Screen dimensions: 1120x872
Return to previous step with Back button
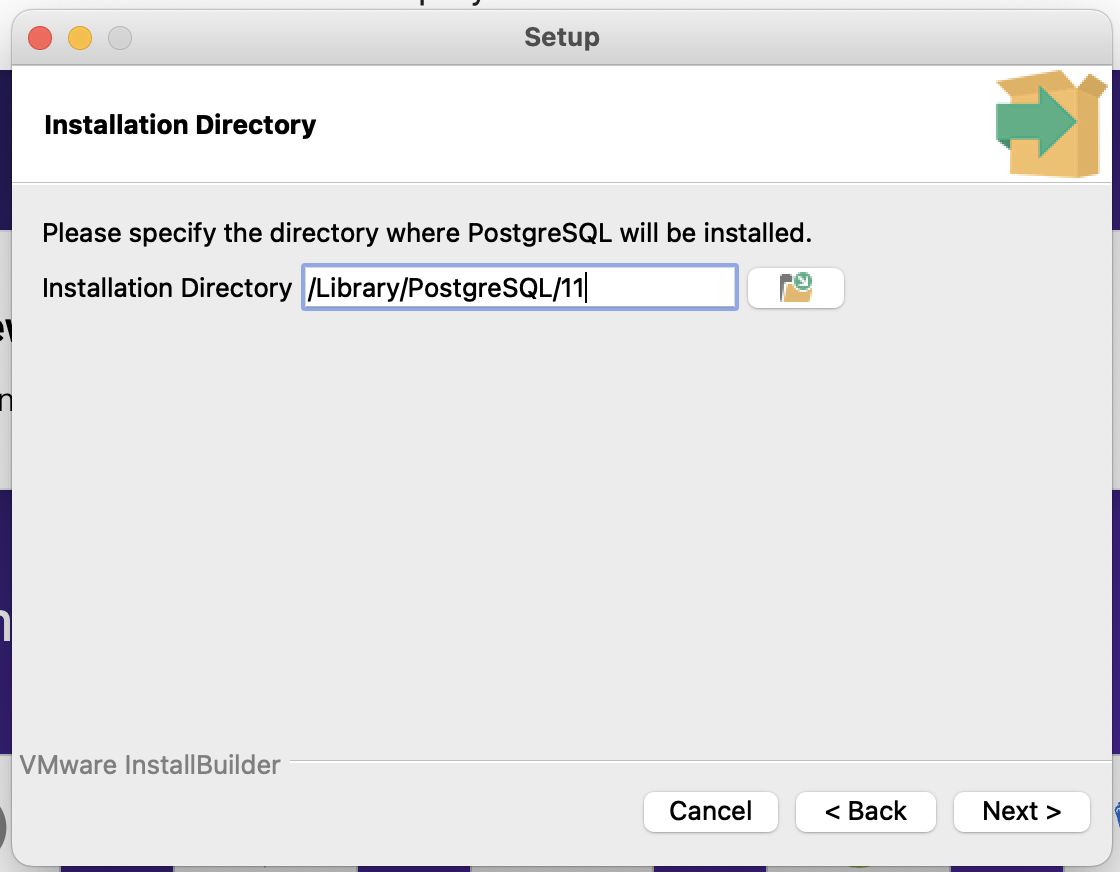865,812
